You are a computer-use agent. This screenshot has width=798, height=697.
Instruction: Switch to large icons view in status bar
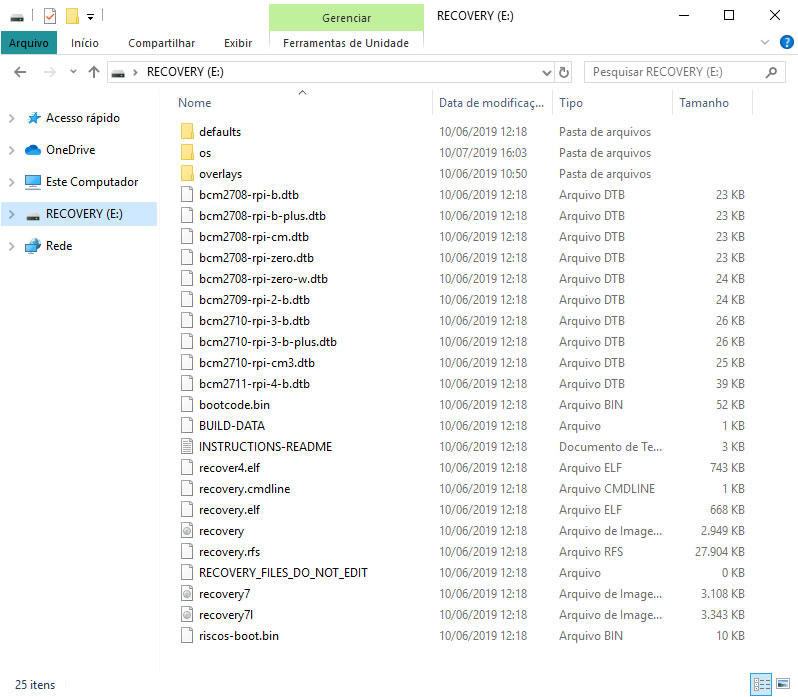coord(783,684)
